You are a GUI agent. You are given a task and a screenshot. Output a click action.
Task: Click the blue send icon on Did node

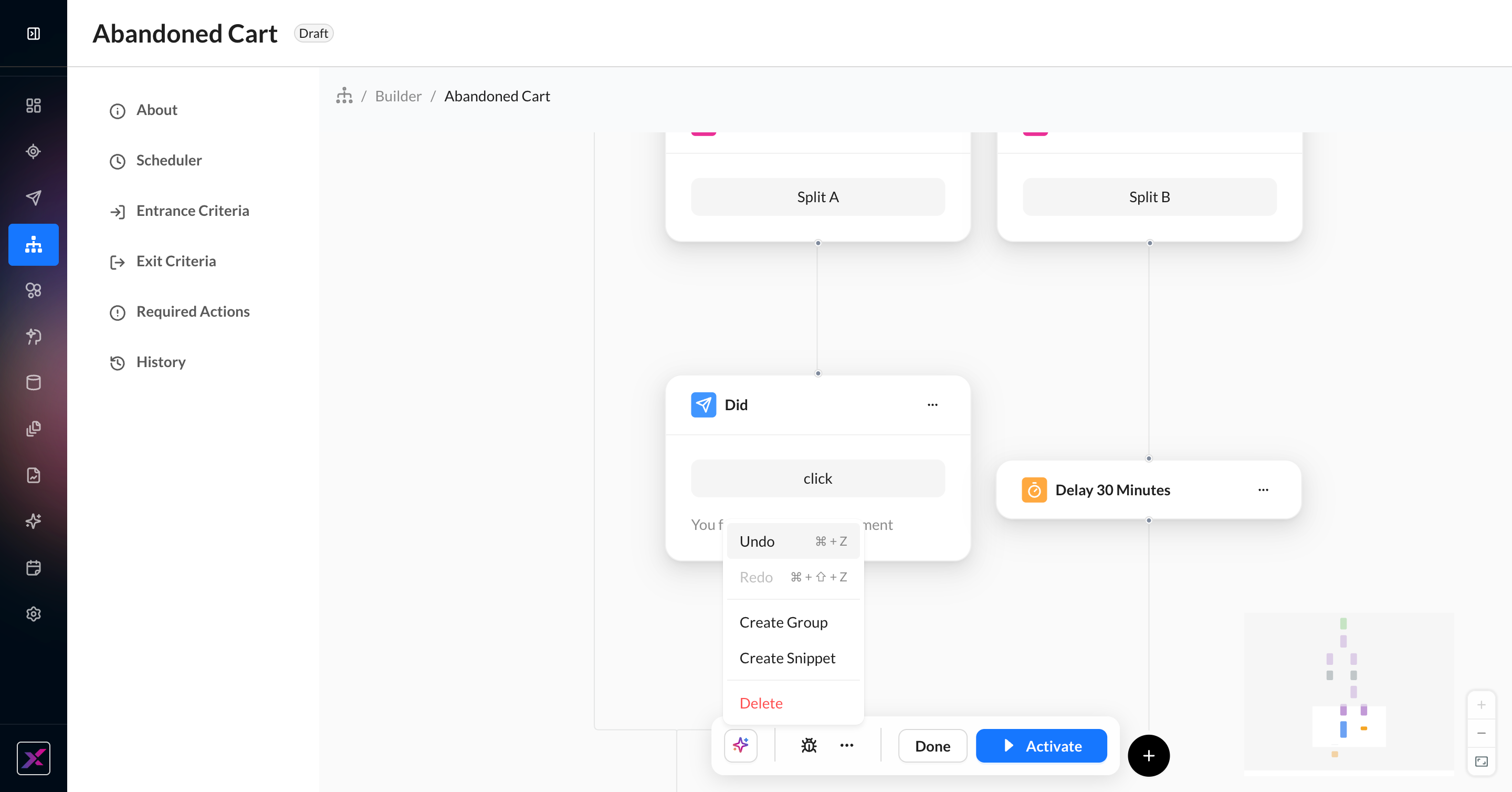point(703,404)
